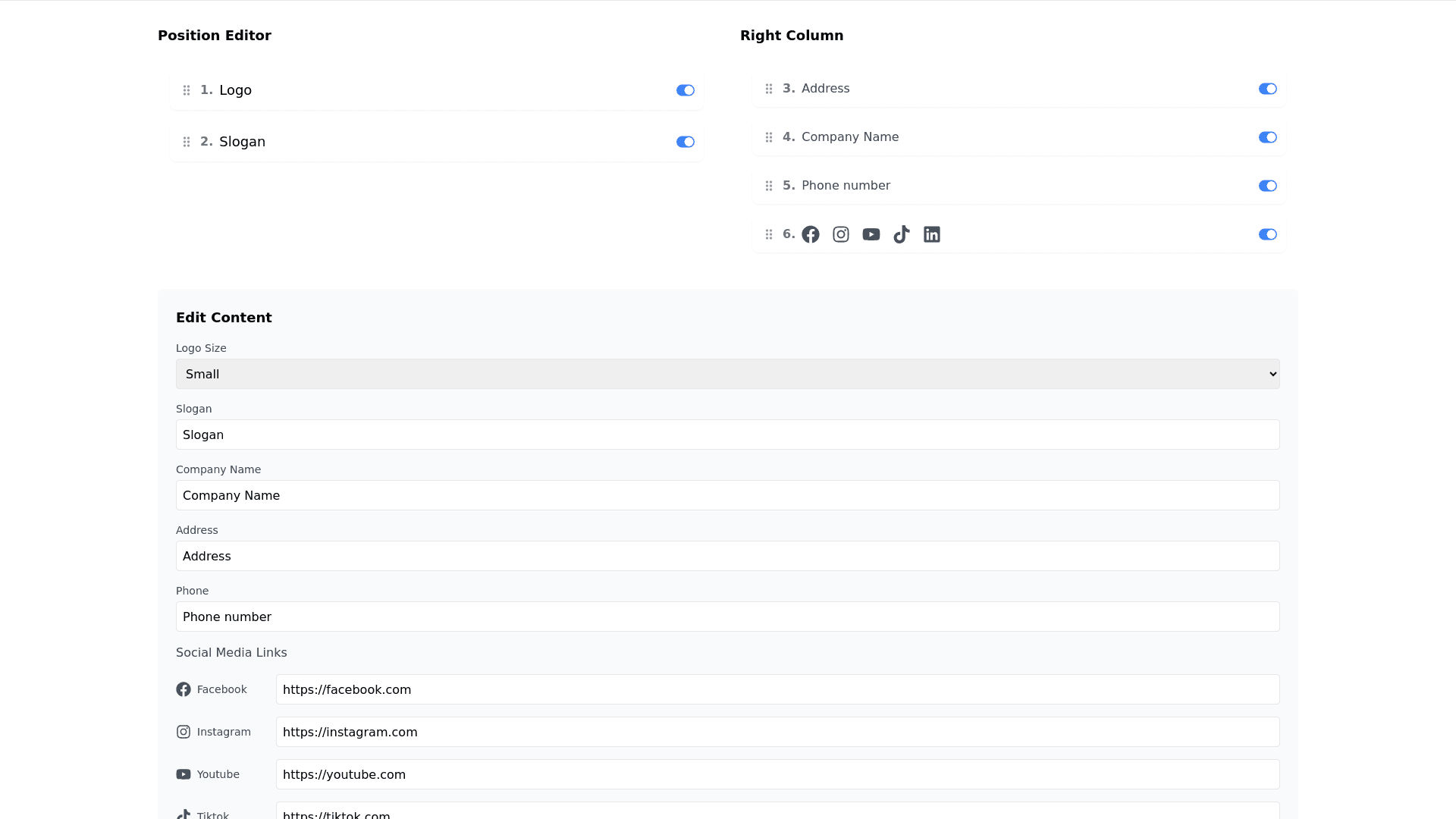1456x819 pixels.
Task: Click the drag handle next to Slogan
Action: (x=187, y=142)
